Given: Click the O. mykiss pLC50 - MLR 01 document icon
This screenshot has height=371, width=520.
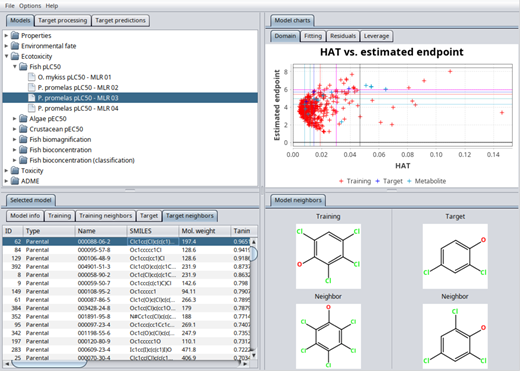Looking at the screenshot, I should (32, 77).
